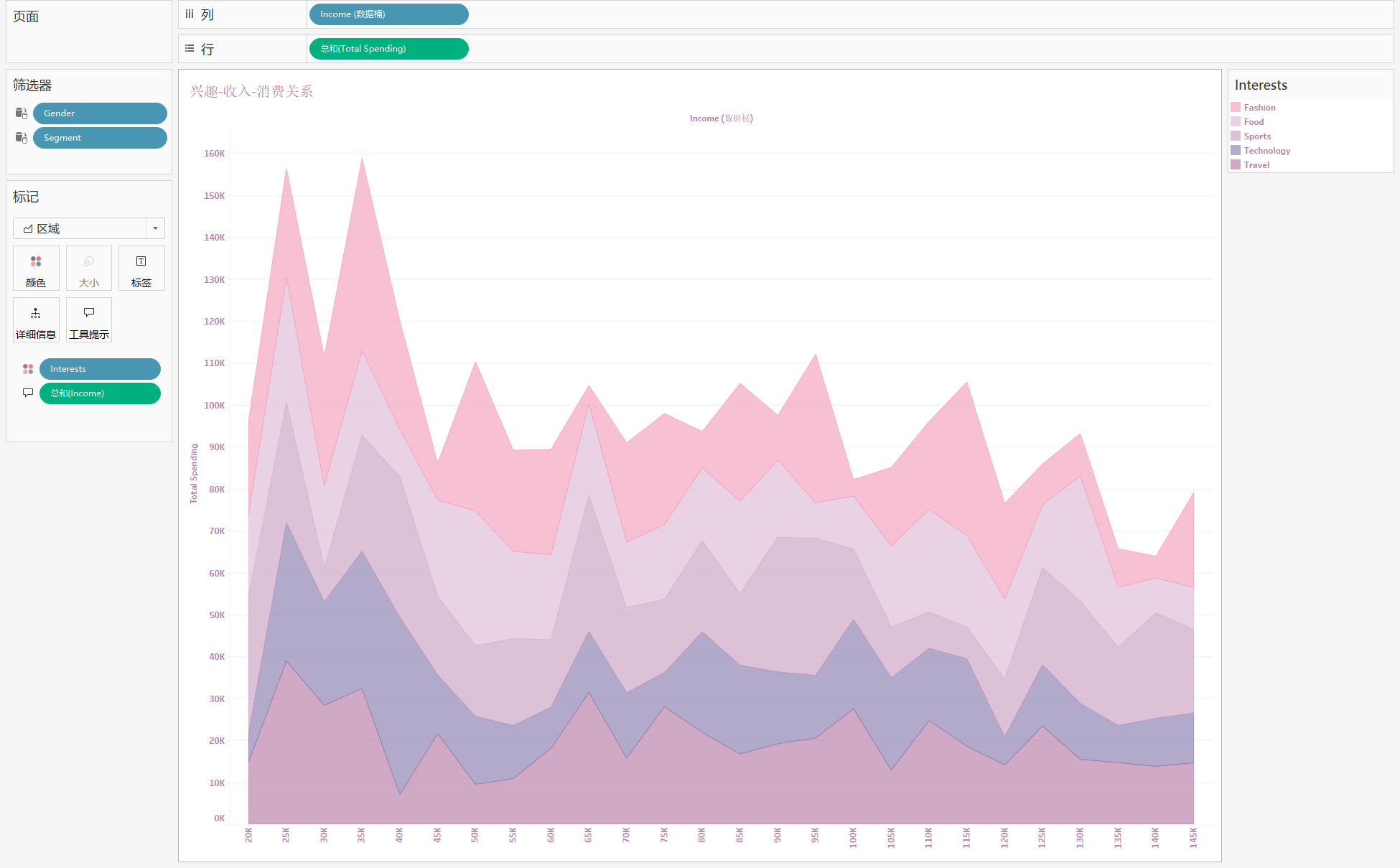Click the chart title 兴趣-收入-消费关系
Image resolution: width=1400 pixels, height=868 pixels.
pyautogui.click(x=251, y=91)
